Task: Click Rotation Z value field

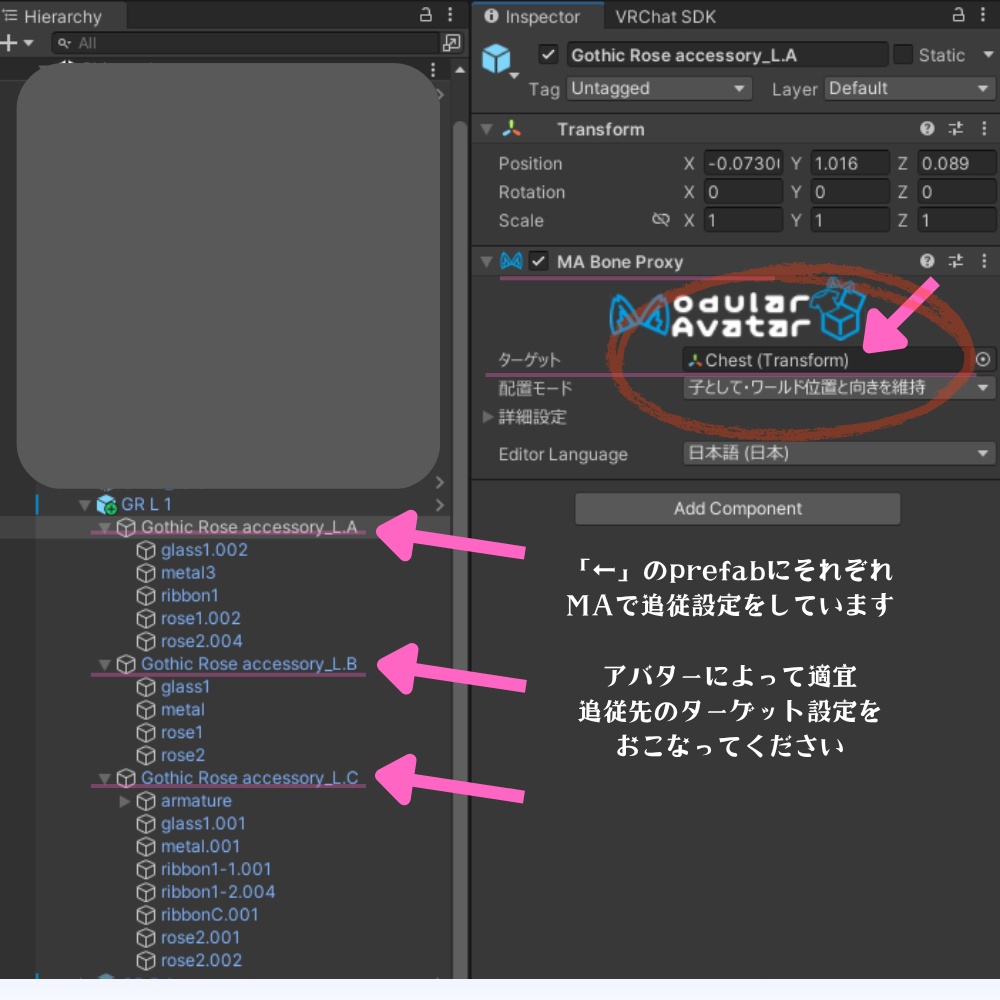Action: (x=956, y=192)
